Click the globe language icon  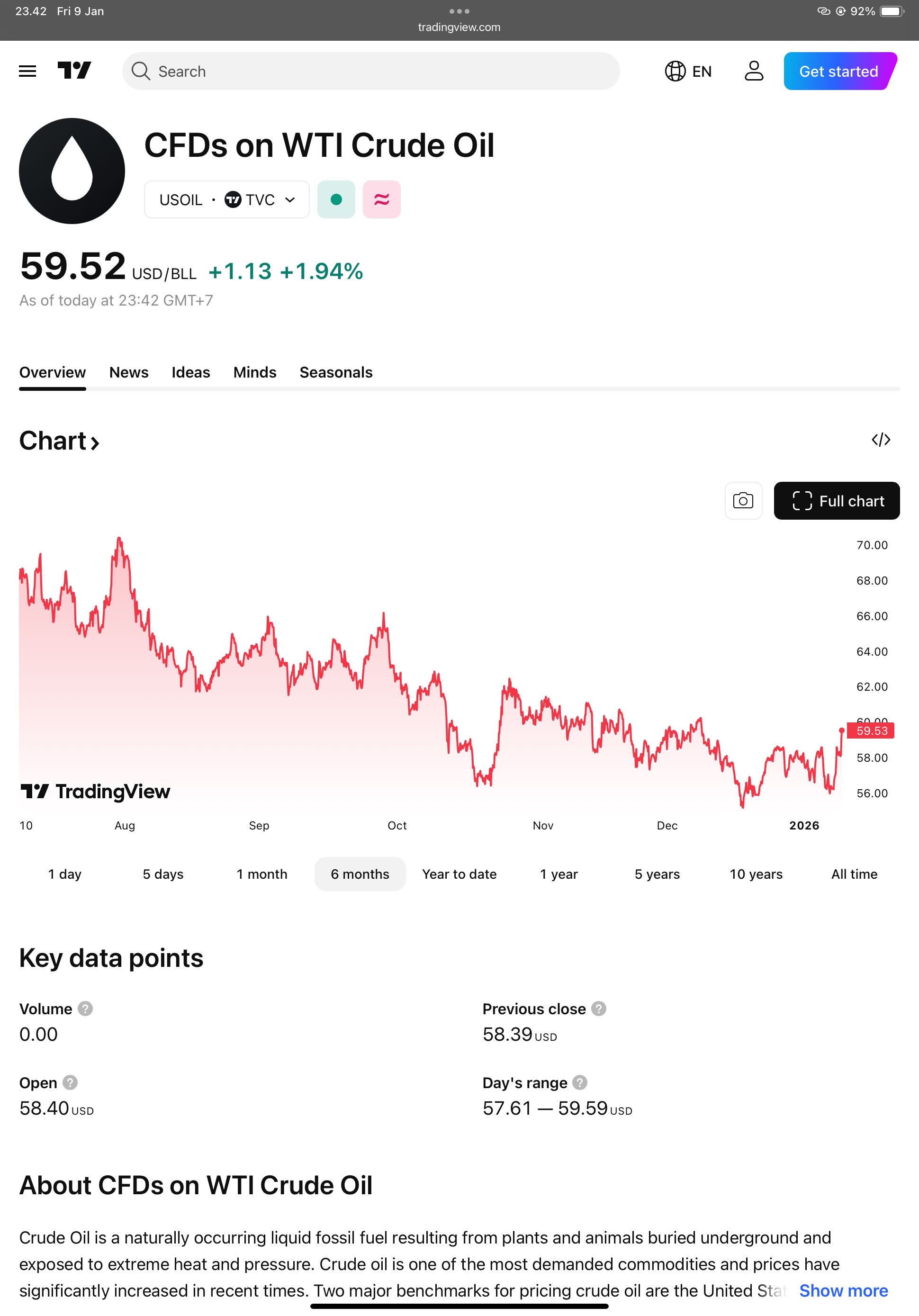pos(676,71)
